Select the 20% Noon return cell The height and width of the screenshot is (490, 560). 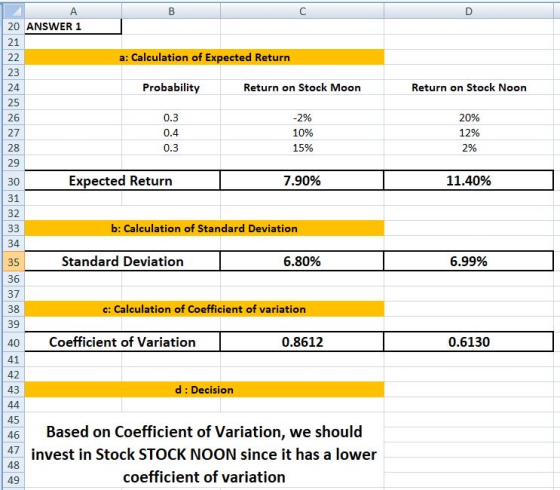pyautogui.click(x=469, y=118)
